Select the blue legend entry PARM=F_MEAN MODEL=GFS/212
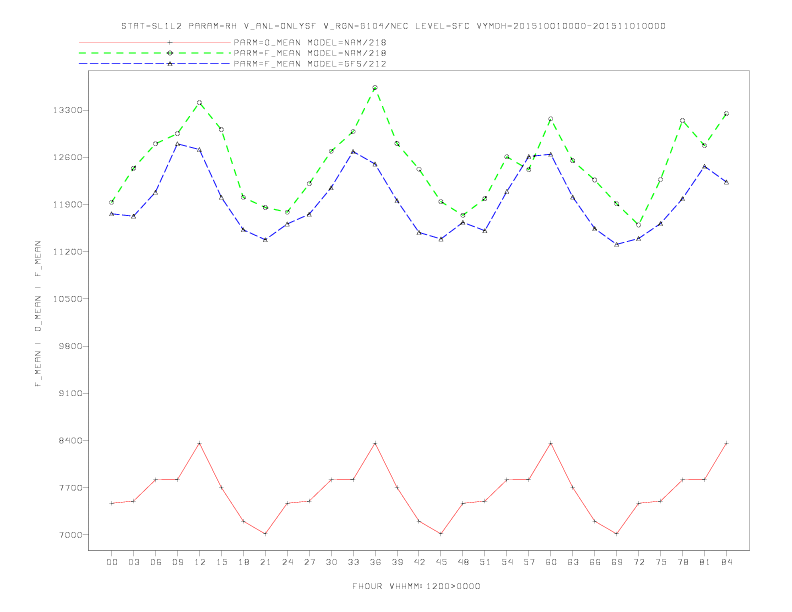The image size is (792, 612). tap(310, 64)
